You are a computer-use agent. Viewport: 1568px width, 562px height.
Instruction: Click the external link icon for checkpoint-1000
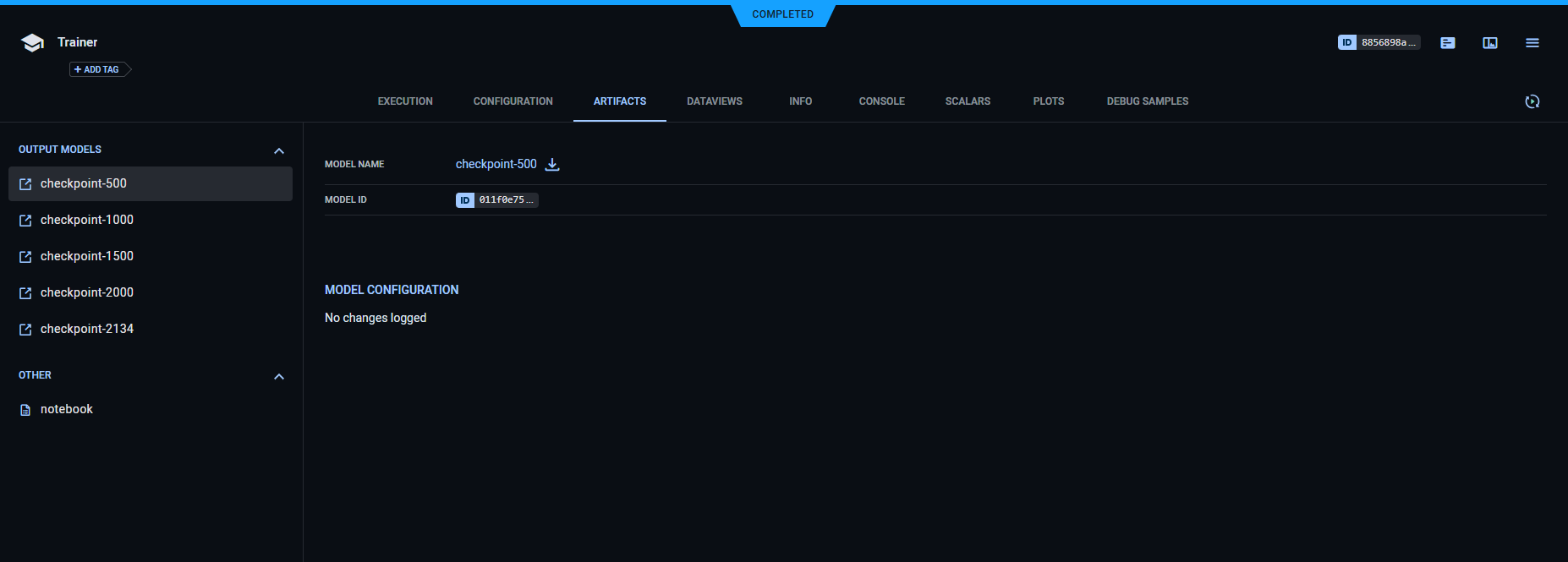pos(25,221)
